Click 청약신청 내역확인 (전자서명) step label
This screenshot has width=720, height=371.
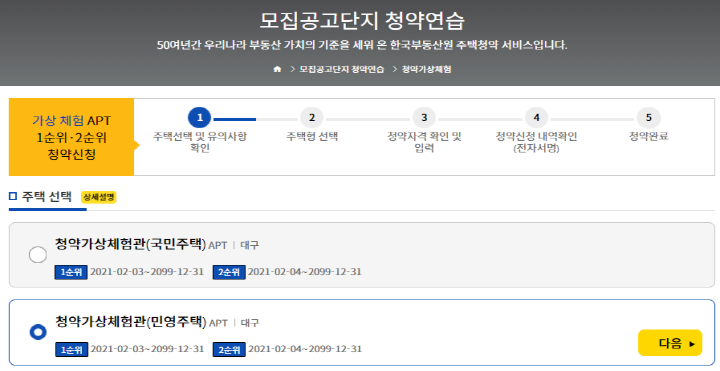click(536, 142)
